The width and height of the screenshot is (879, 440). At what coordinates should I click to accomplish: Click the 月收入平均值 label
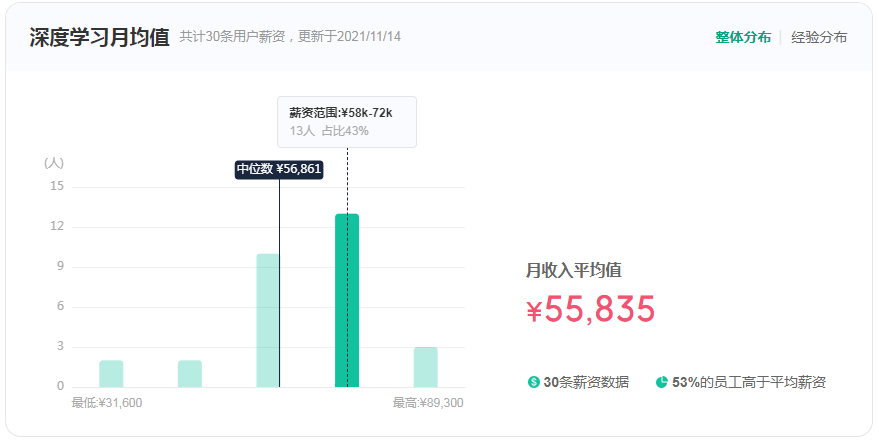pyautogui.click(x=573, y=270)
